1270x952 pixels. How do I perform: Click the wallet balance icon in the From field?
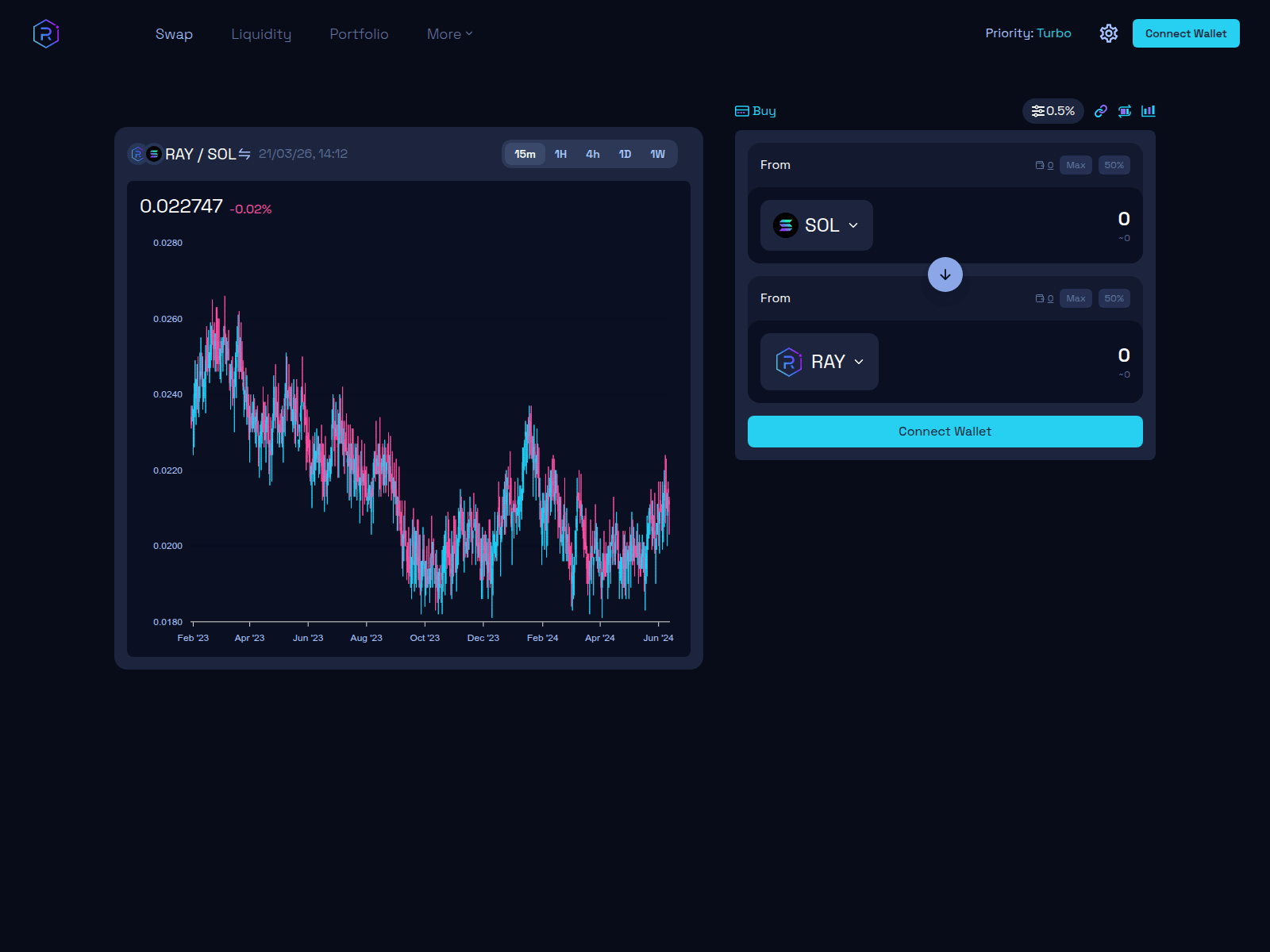click(x=1041, y=165)
